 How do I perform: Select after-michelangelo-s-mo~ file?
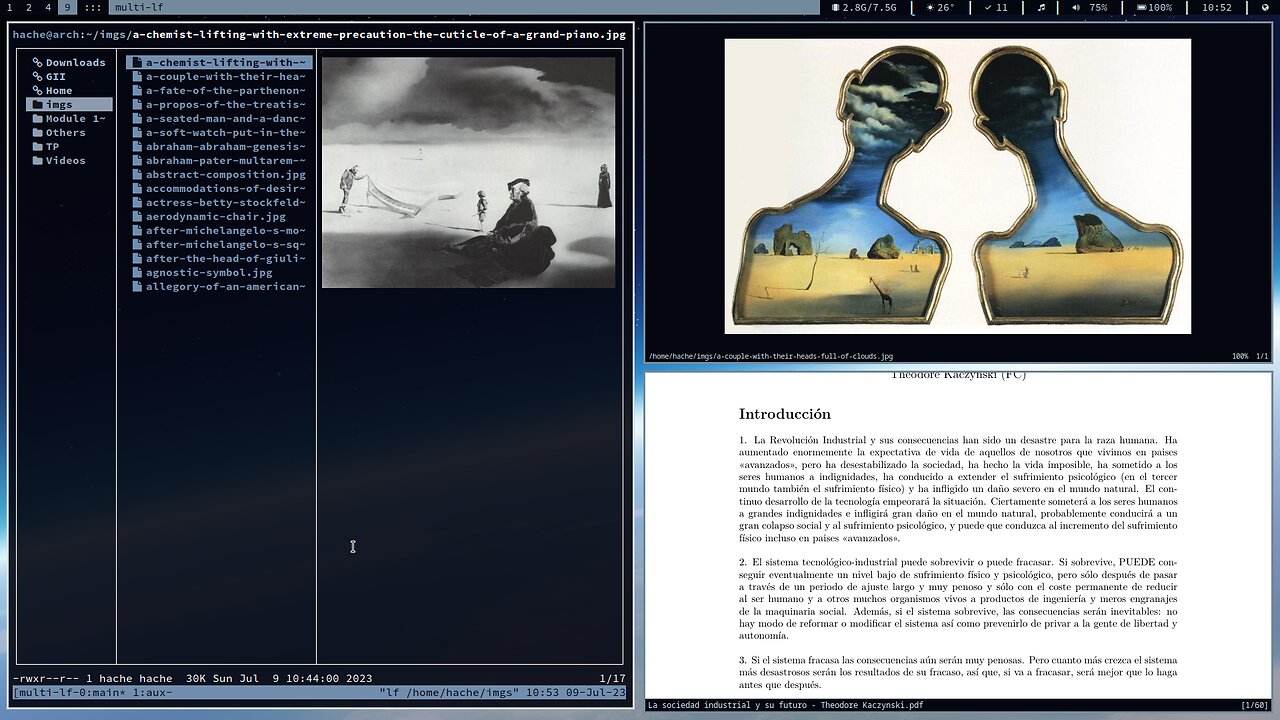[219, 230]
